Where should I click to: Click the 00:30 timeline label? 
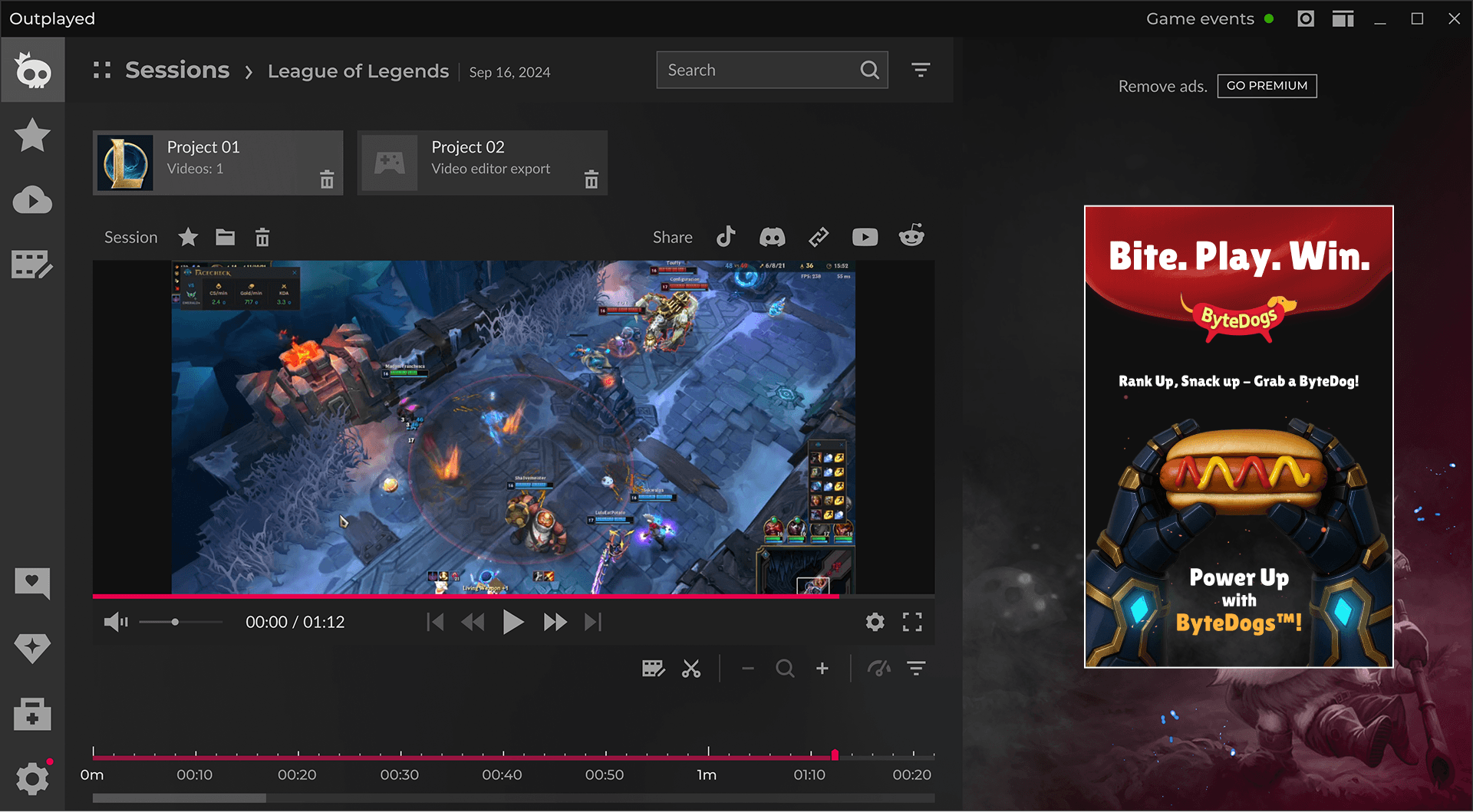pos(400,775)
